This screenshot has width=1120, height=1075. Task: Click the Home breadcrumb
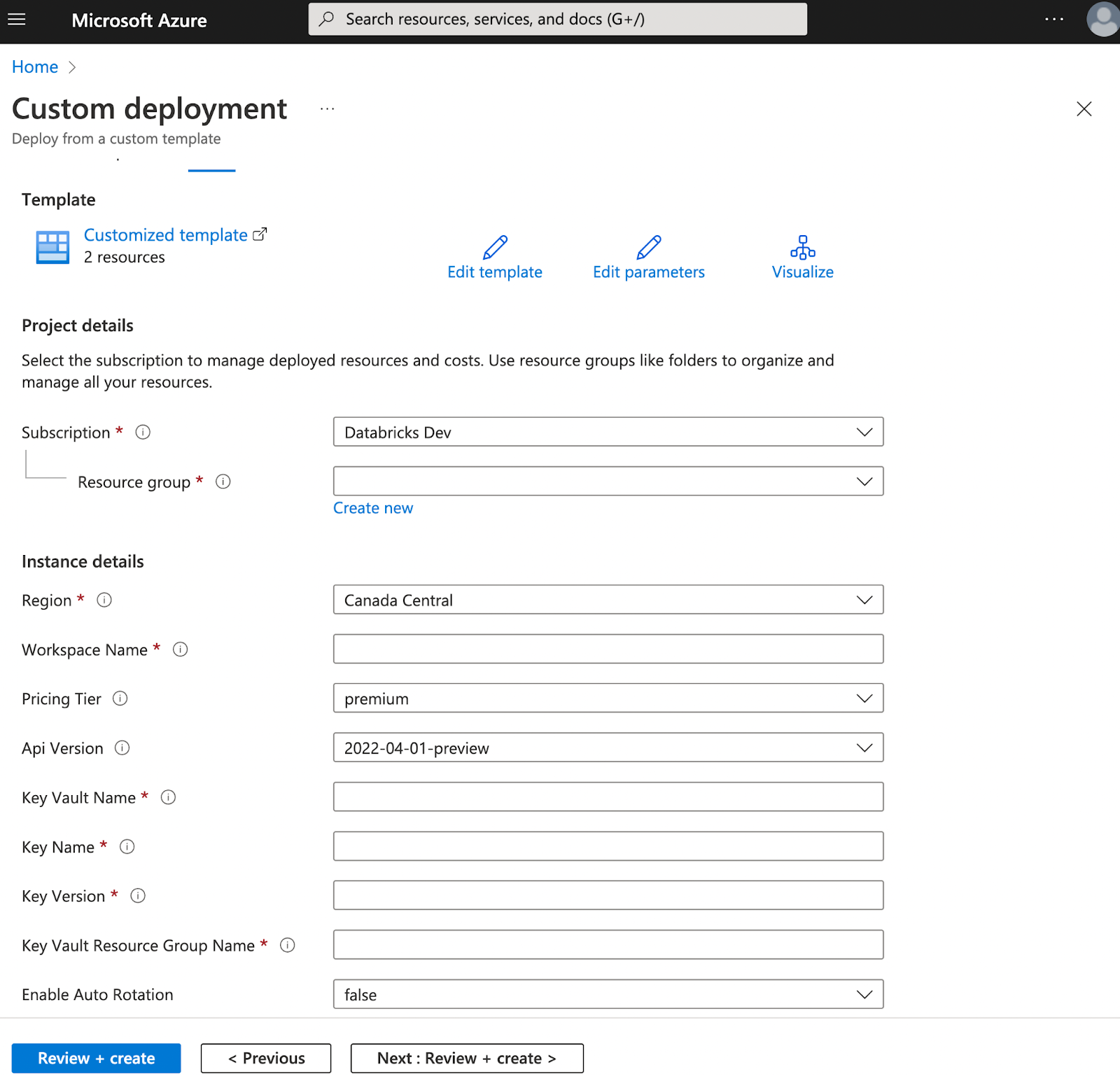[34, 66]
